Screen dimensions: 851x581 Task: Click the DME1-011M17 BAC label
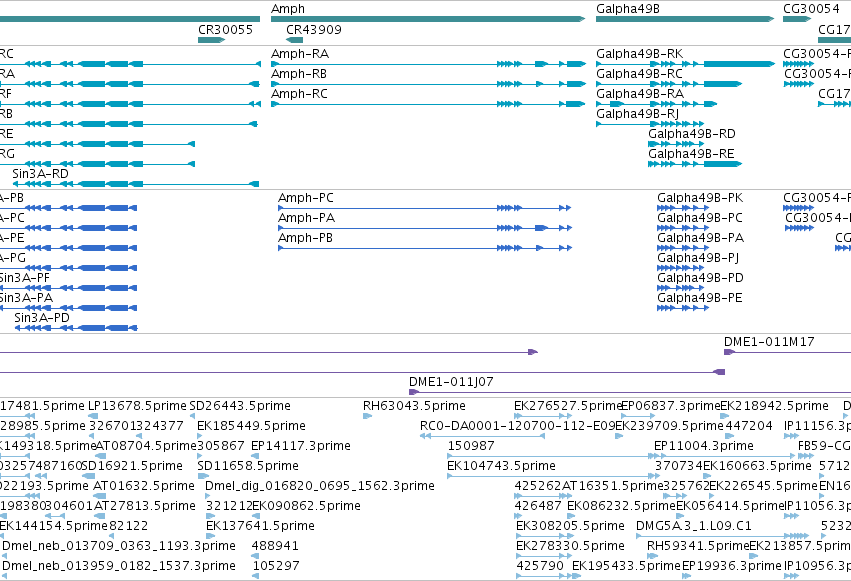tap(769, 342)
